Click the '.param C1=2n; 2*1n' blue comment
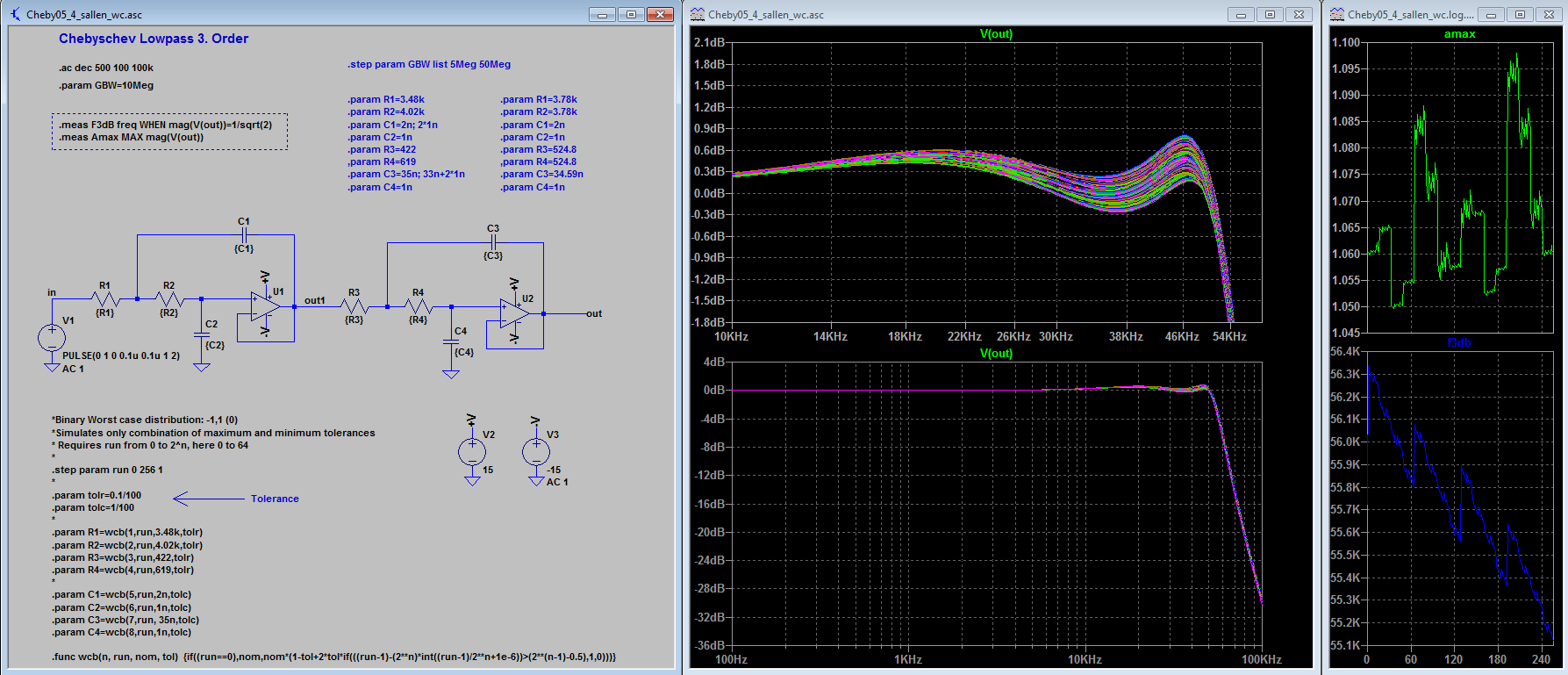 (x=392, y=125)
